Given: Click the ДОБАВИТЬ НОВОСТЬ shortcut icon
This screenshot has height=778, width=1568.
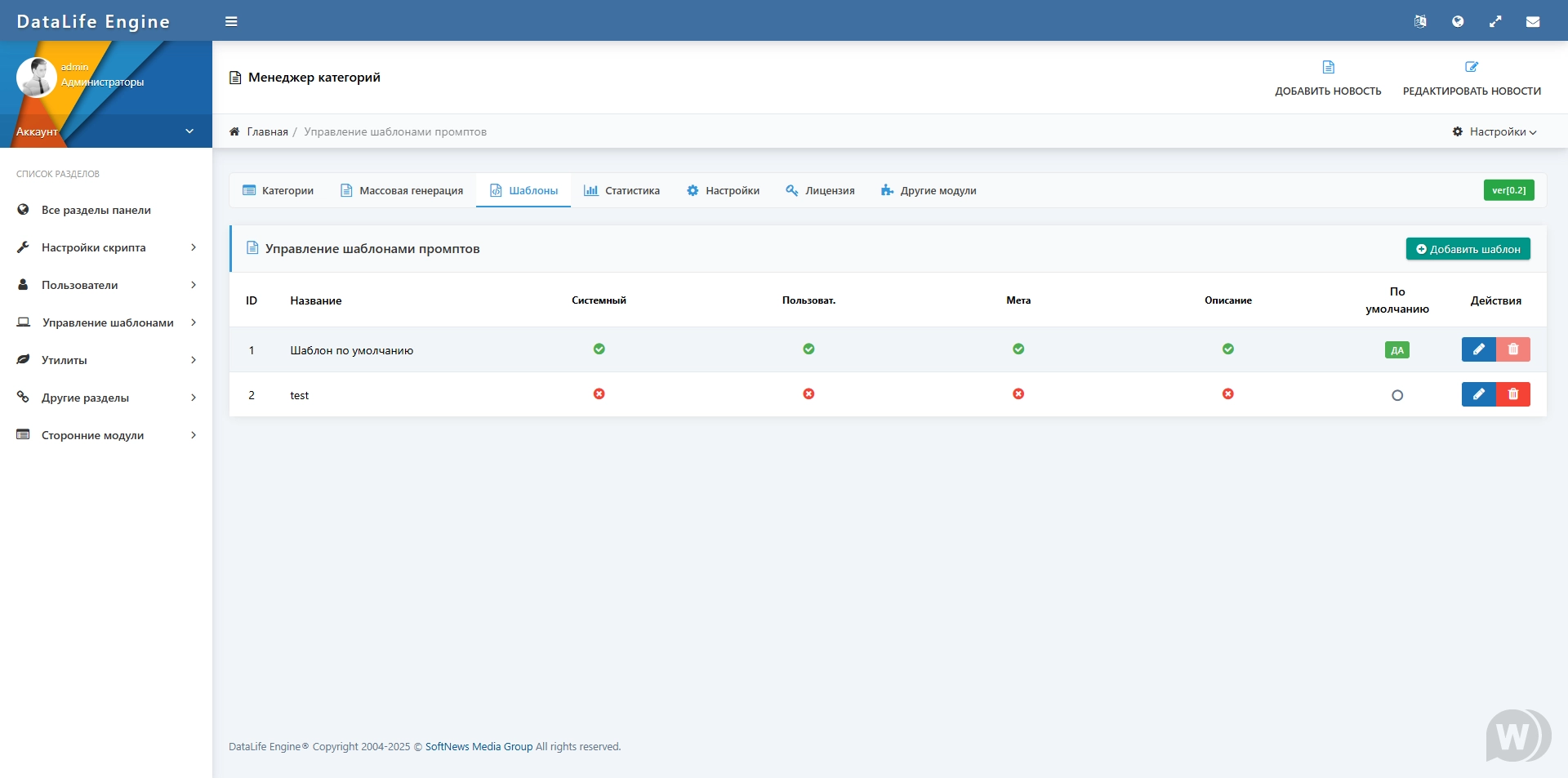Looking at the screenshot, I should coord(1328,68).
